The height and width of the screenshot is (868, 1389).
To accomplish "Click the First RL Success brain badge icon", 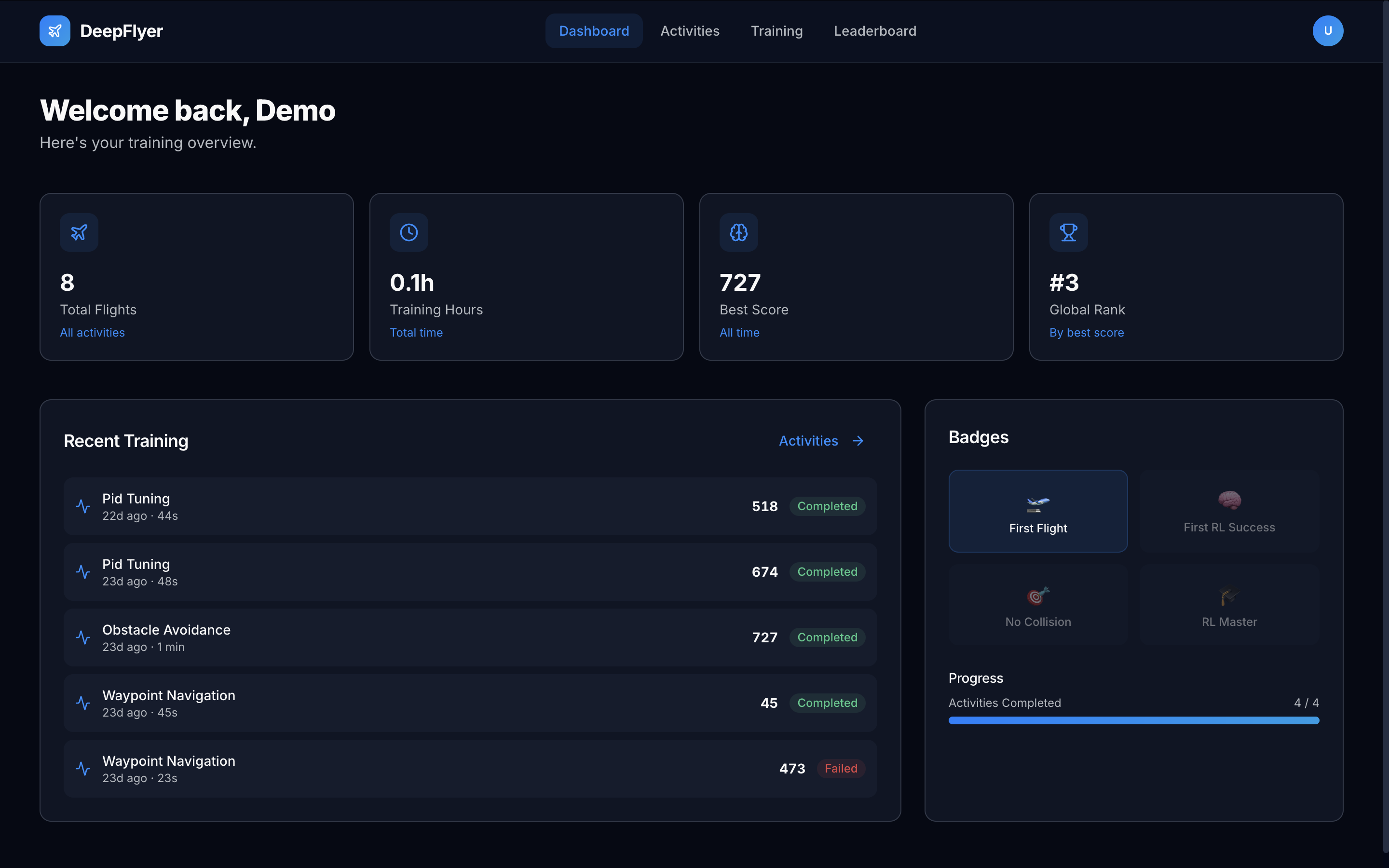I will (1229, 501).
